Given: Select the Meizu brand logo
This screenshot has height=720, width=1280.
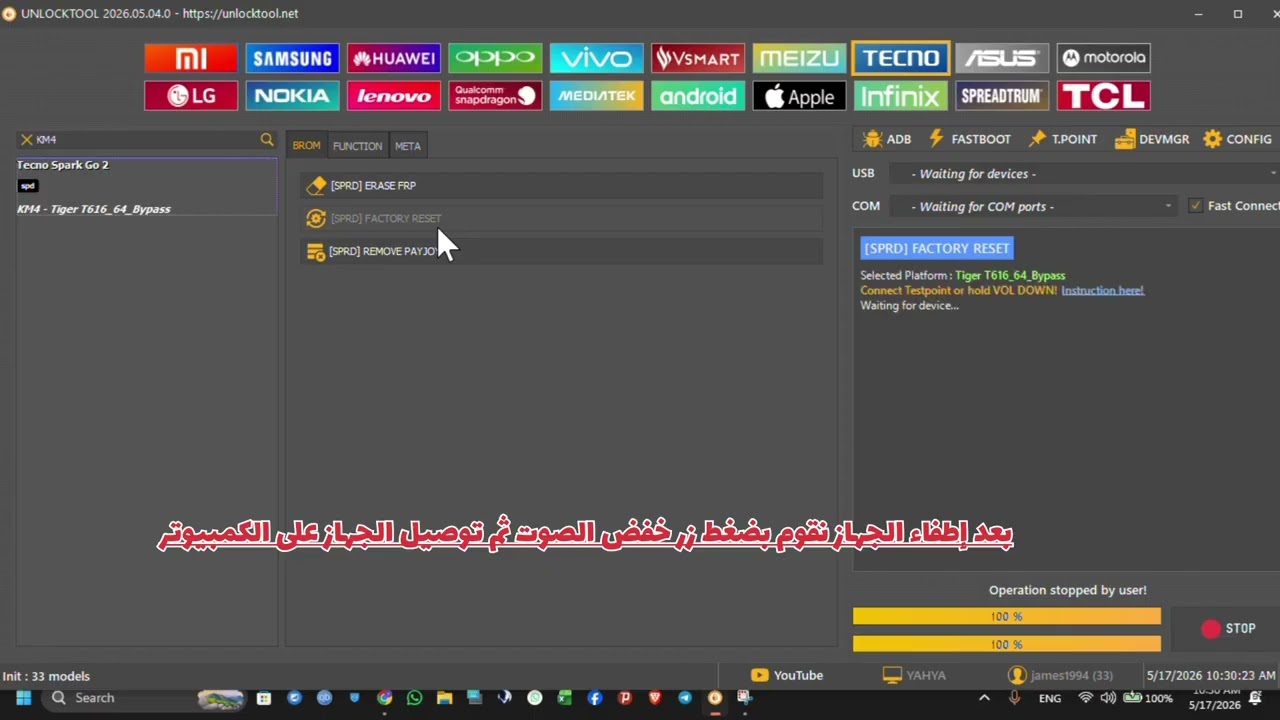Looking at the screenshot, I should pyautogui.click(x=799, y=58).
